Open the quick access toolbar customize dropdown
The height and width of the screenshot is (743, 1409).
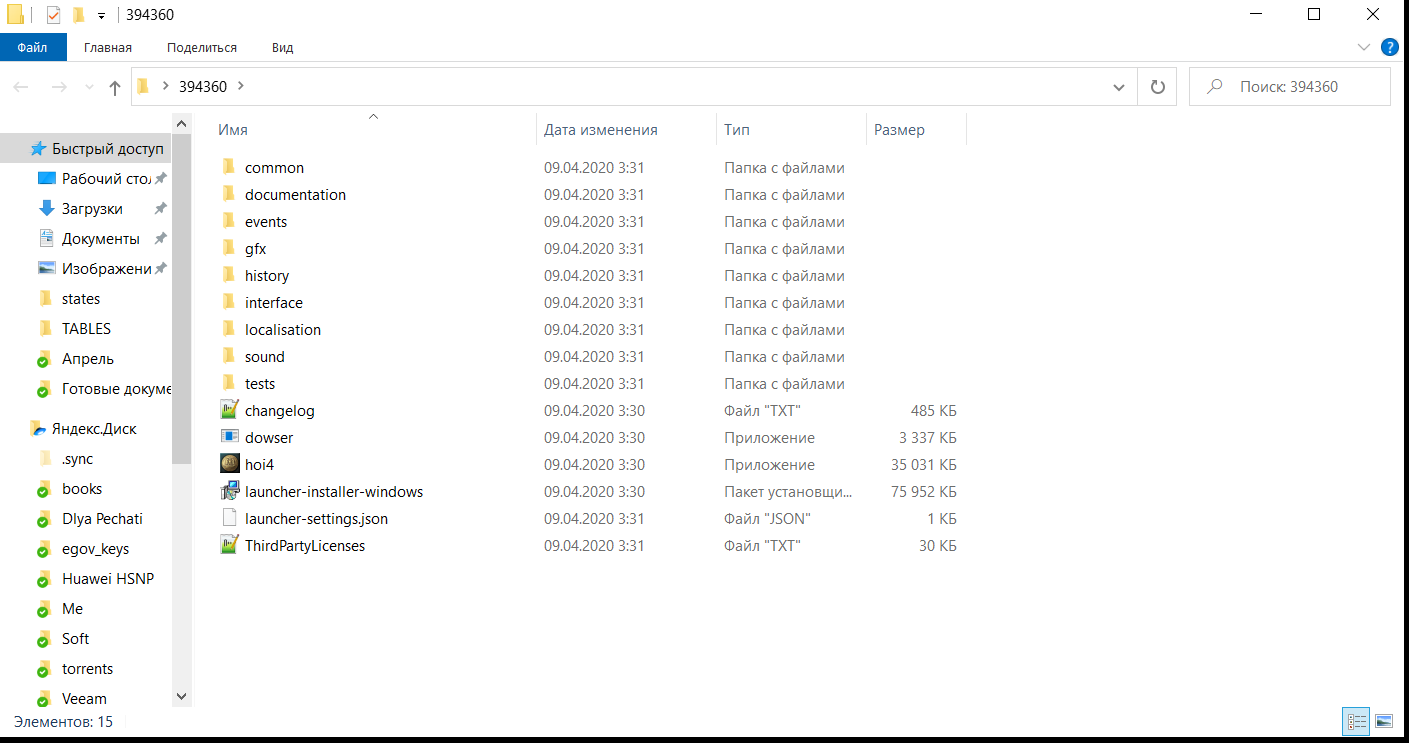[101, 16]
